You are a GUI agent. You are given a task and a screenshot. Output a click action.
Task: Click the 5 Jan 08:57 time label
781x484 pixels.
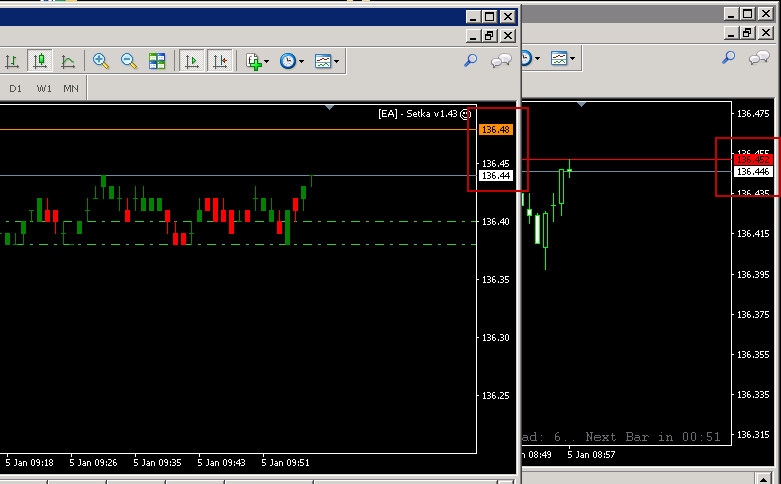(591, 455)
